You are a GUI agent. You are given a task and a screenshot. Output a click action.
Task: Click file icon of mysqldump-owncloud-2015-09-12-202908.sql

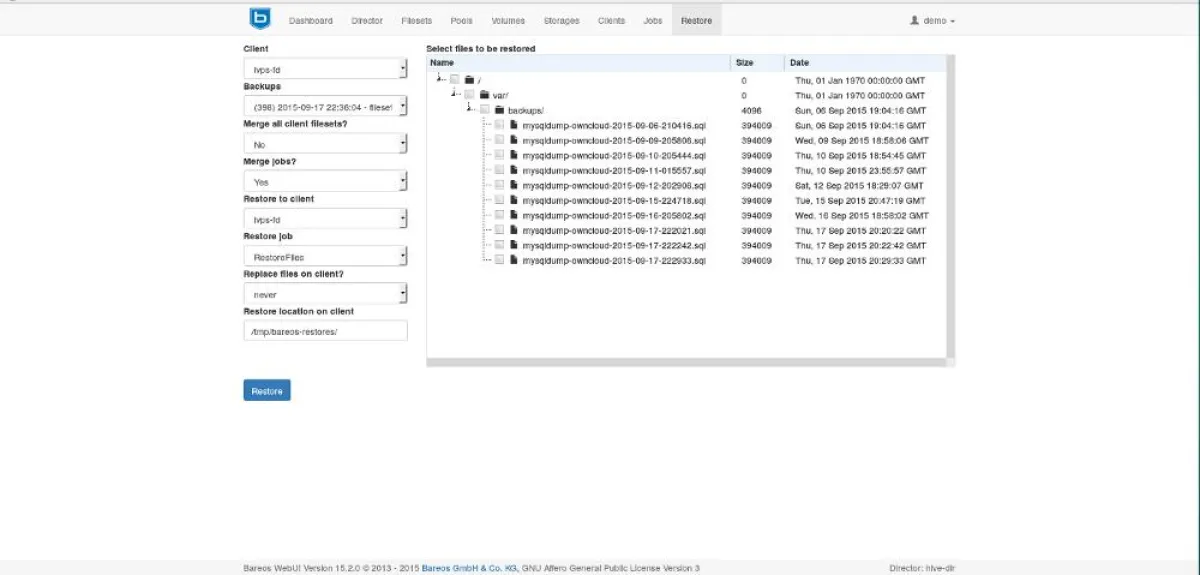[x=514, y=185]
